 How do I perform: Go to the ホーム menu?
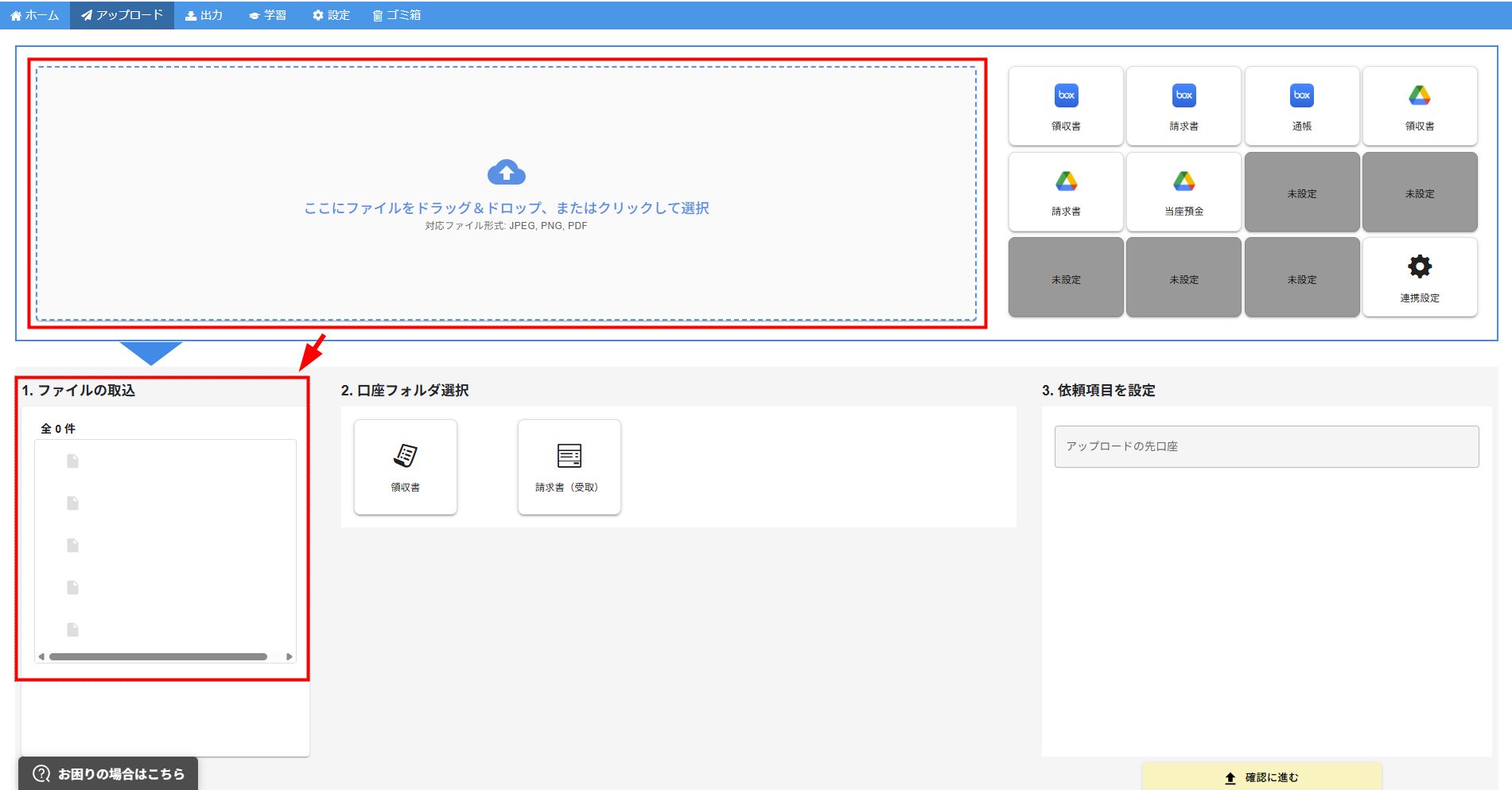[x=35, y=15]
